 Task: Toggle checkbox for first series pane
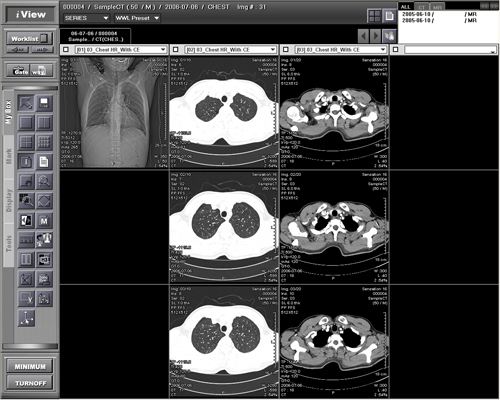coord(66,50)
